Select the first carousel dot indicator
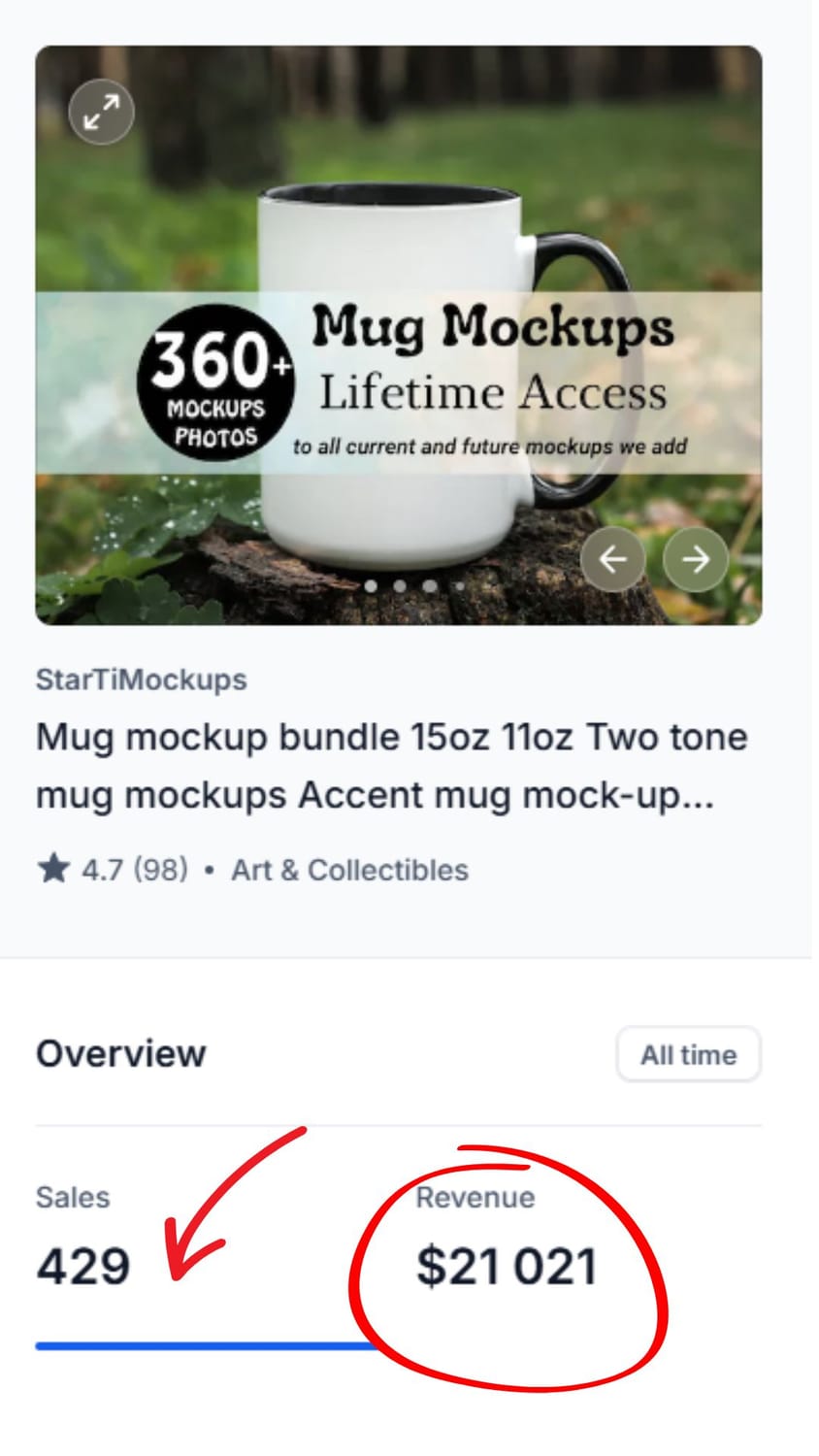Screen dimensions: 819x1456 point(371,586)
